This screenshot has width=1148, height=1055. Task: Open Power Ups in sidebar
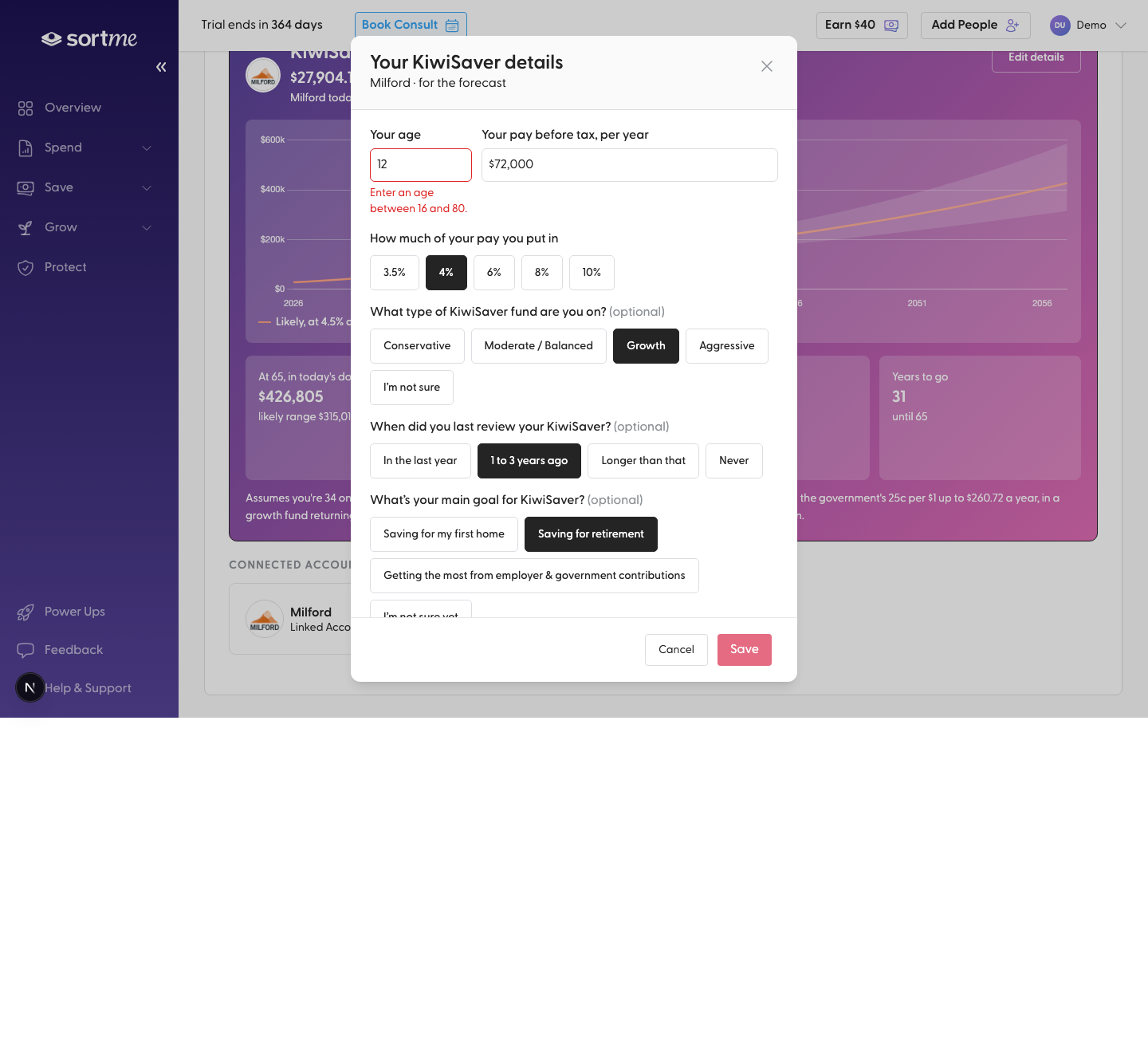tap(89, 612)
